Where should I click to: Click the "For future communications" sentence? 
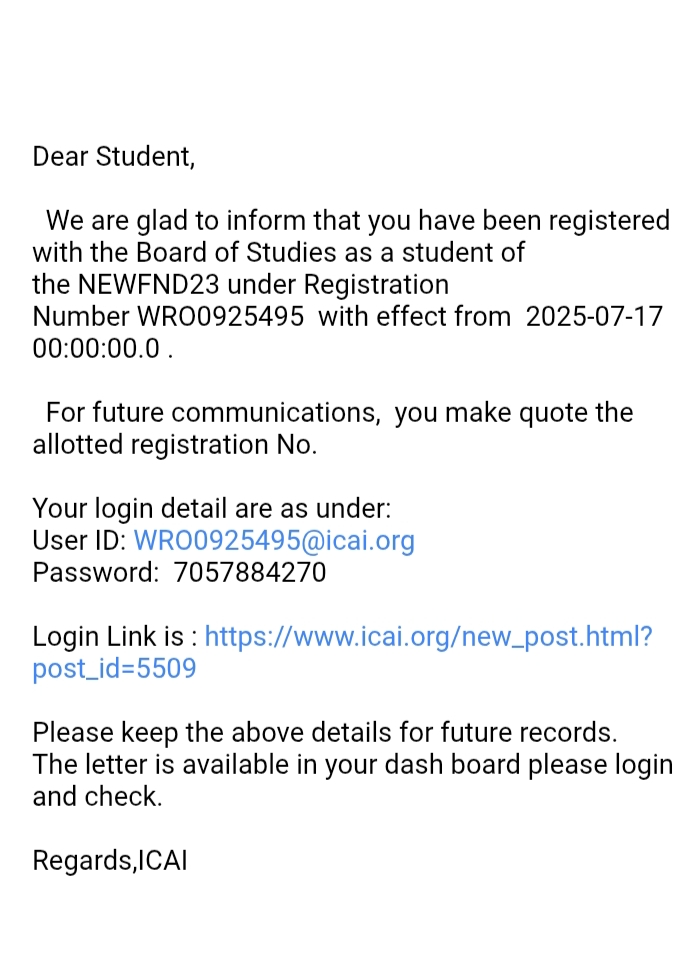(x=212, y=413)
